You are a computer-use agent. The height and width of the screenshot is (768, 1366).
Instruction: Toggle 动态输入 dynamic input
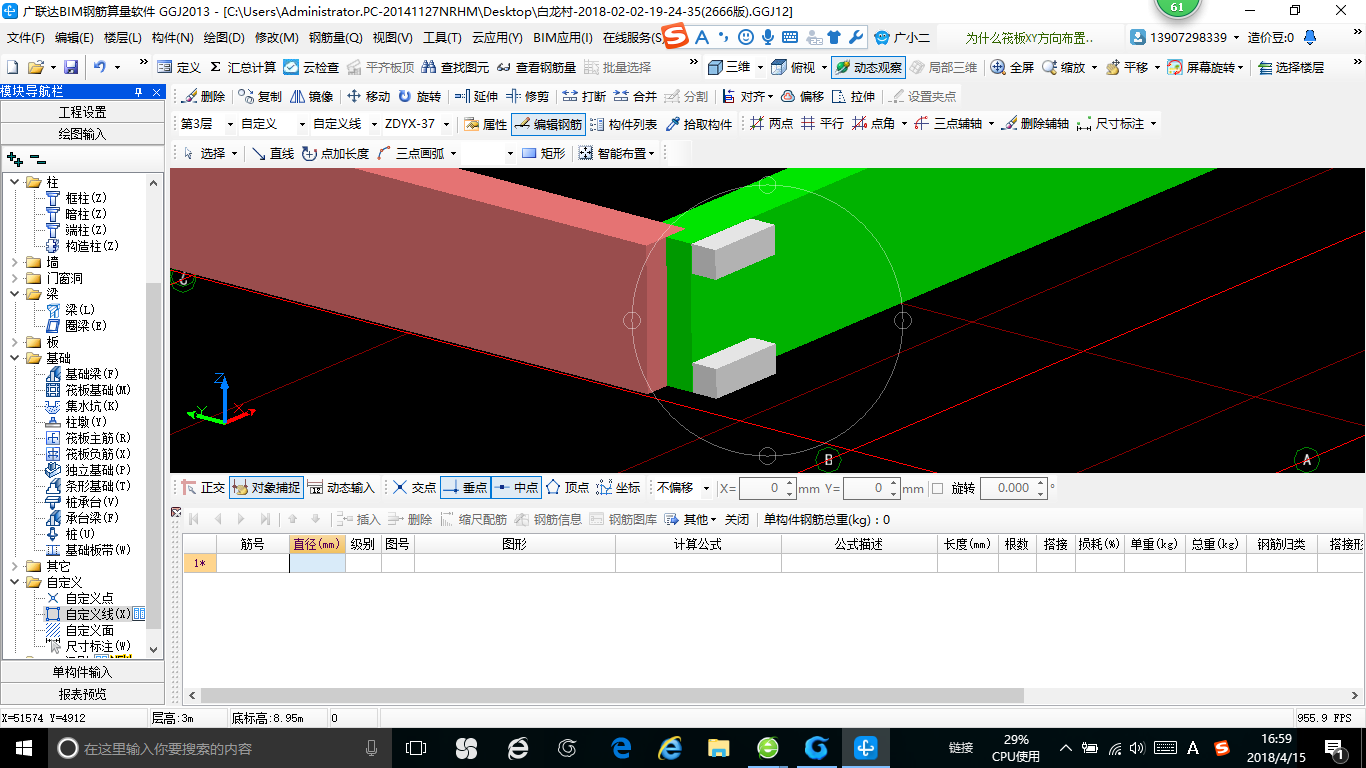341,488
